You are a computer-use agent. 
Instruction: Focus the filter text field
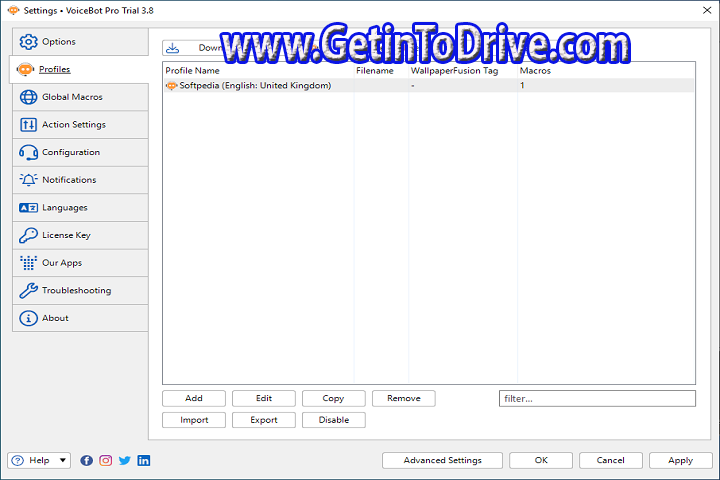click(597, 399)
